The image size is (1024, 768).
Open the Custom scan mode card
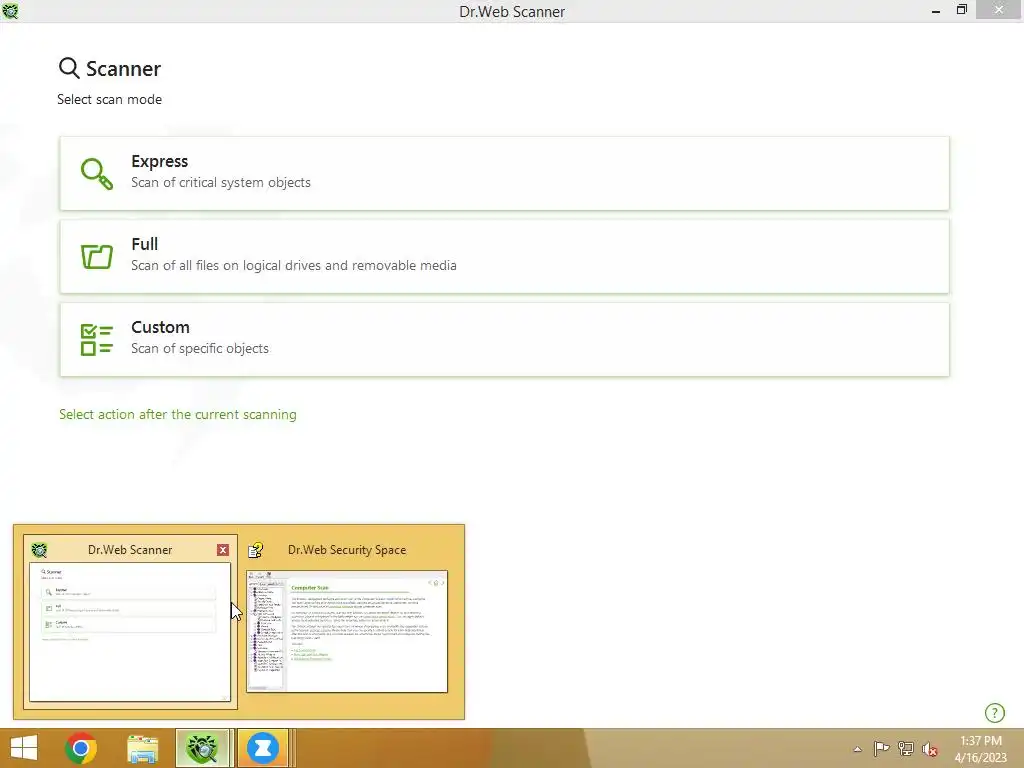tap(504, 339)
